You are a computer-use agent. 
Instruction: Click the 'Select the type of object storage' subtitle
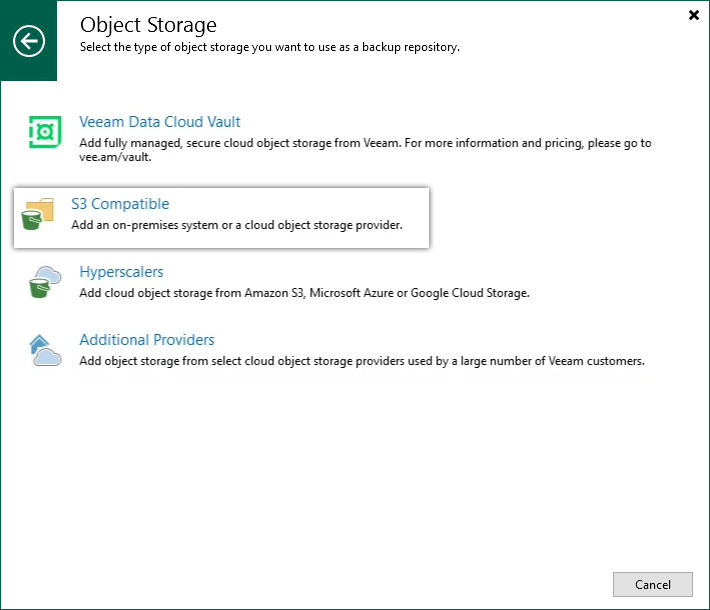(x=270, y=47)
